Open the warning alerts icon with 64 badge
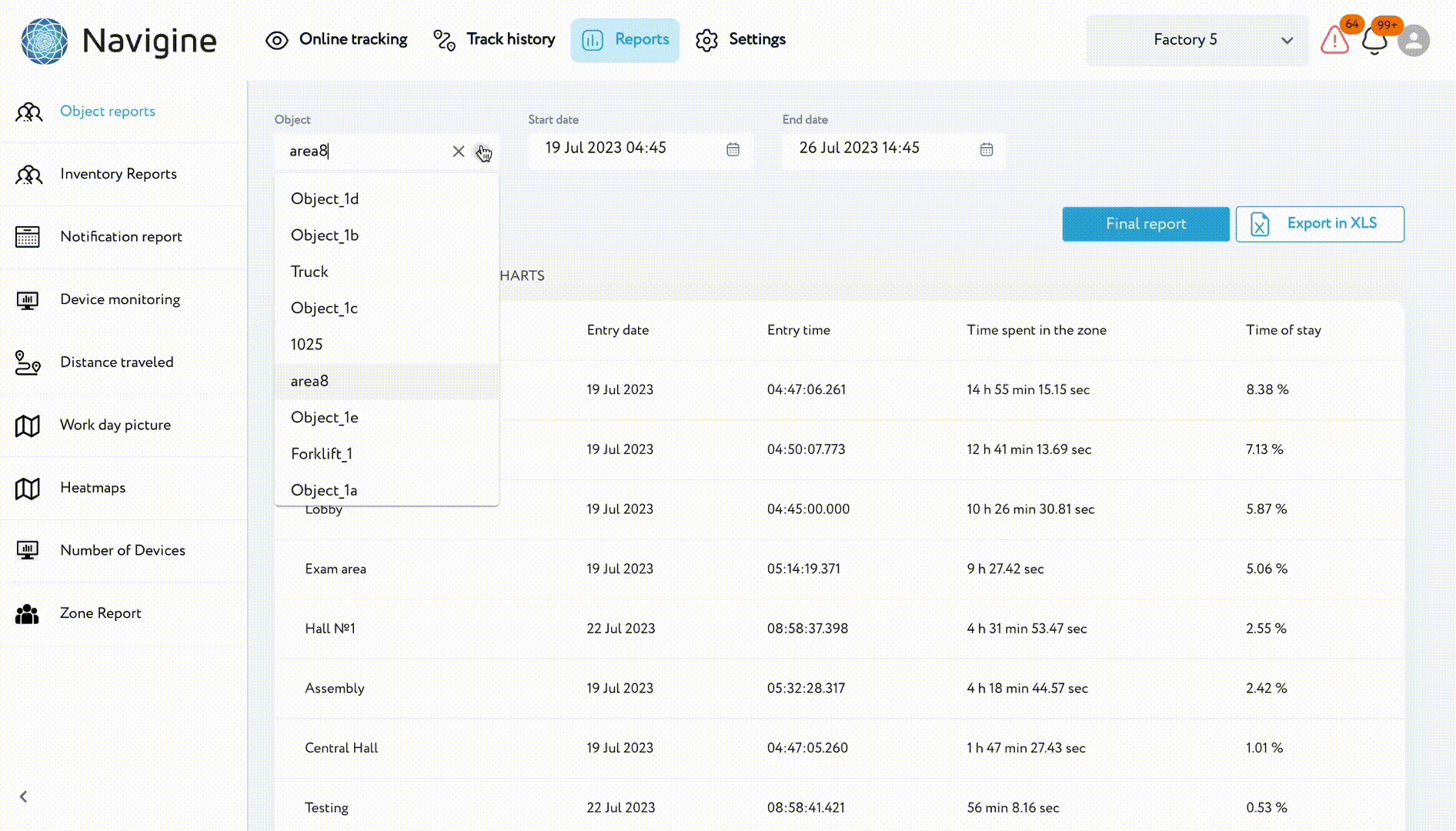This screenshot has height=831, width=1456. click(x=1335, y=40)
